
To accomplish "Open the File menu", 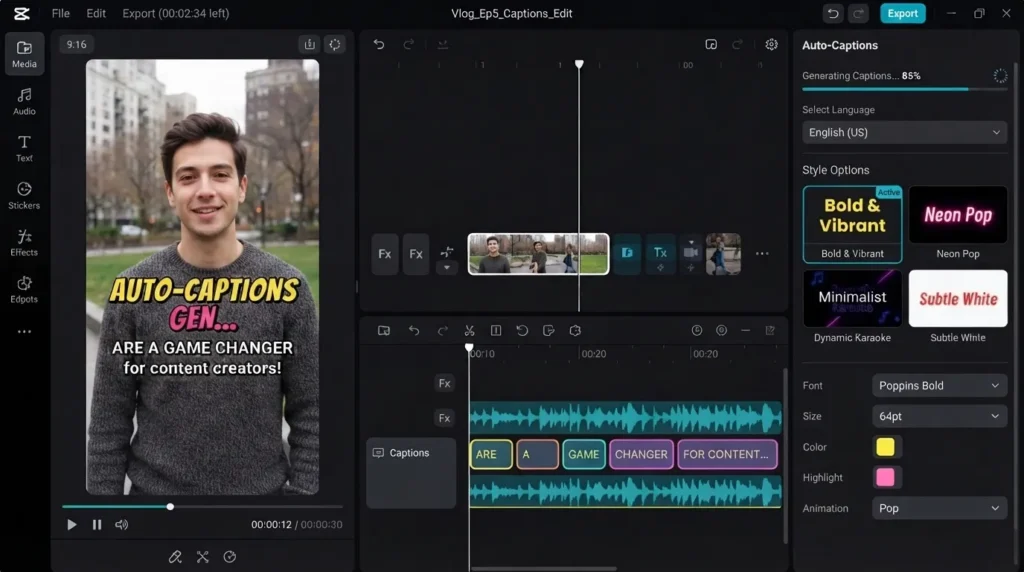I will coord(61,13).
